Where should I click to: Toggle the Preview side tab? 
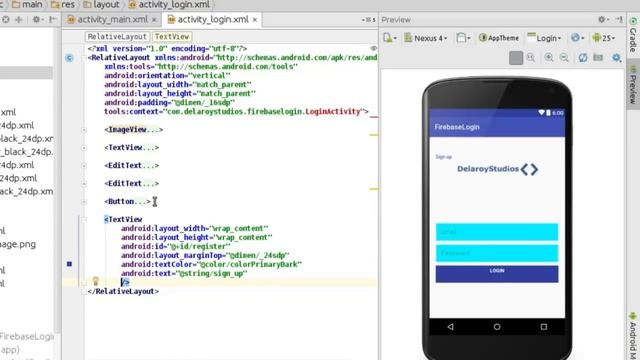[633, 85]
